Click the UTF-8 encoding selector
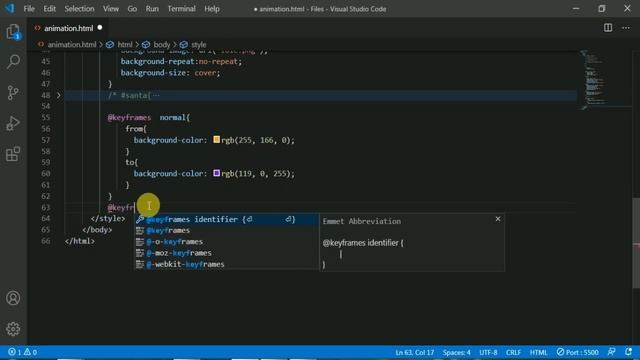The image size is (640, 360). (488, 352)
